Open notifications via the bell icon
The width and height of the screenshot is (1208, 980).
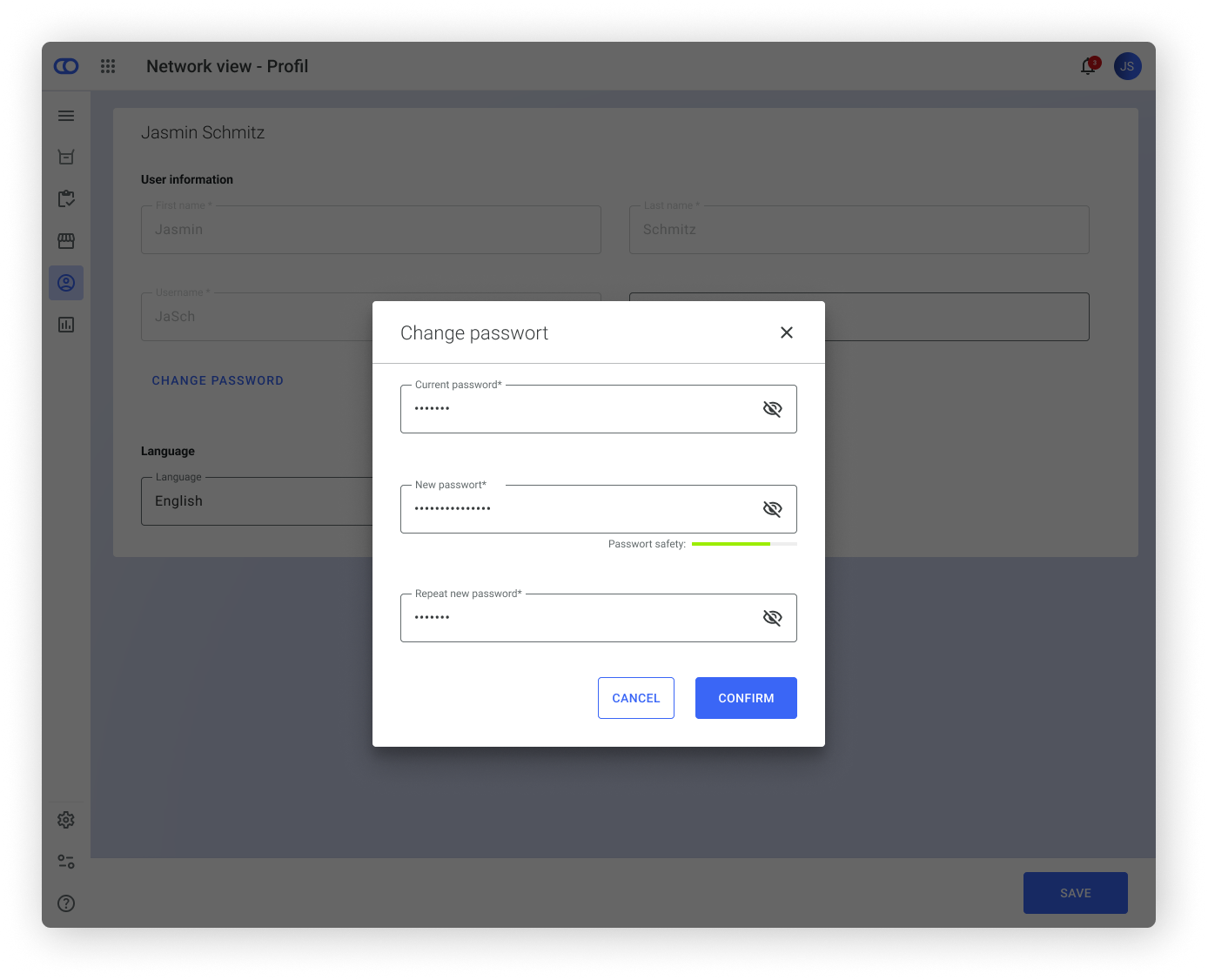1087,66
